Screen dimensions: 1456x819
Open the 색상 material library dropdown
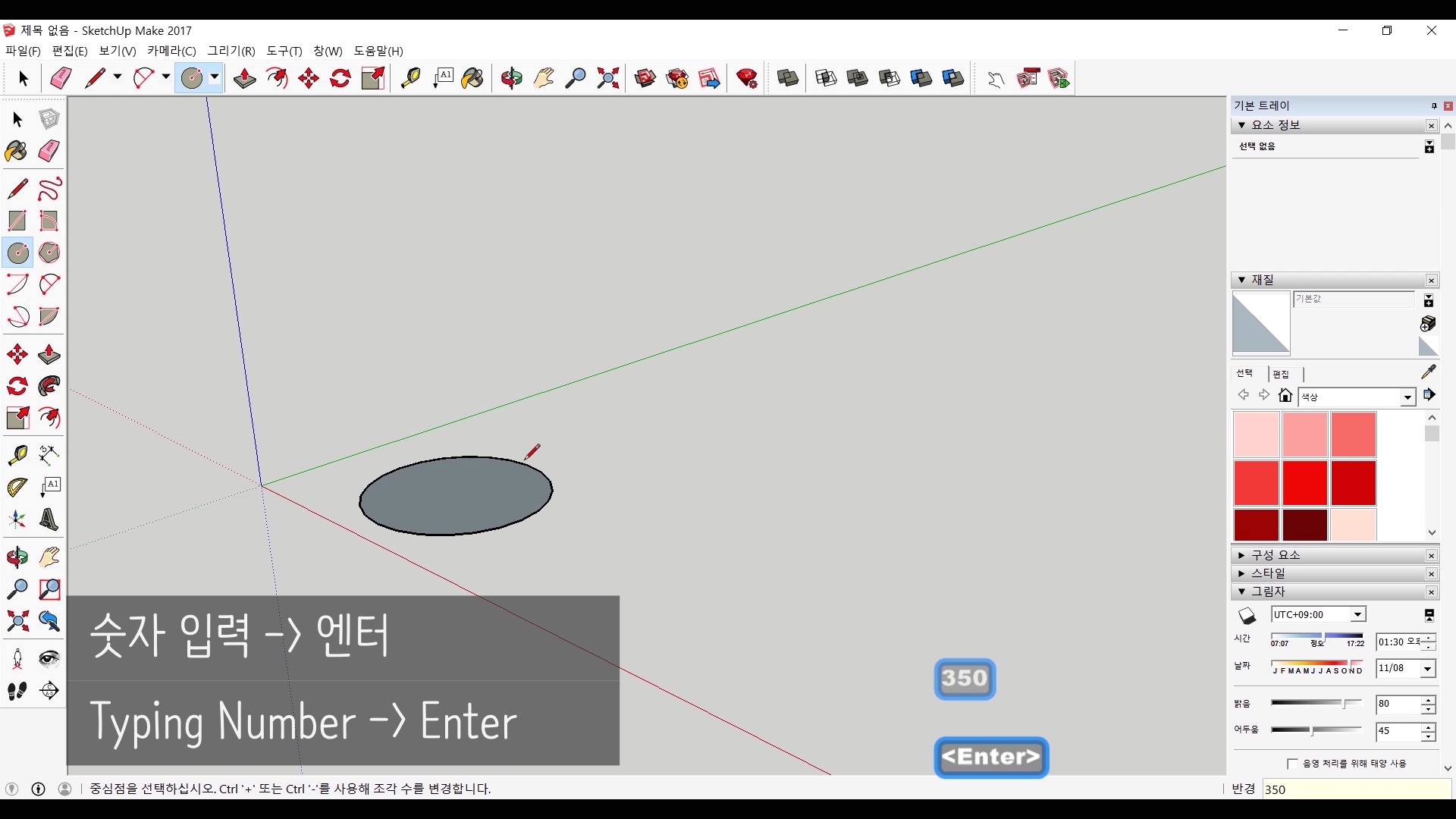tap(1407, 397)
